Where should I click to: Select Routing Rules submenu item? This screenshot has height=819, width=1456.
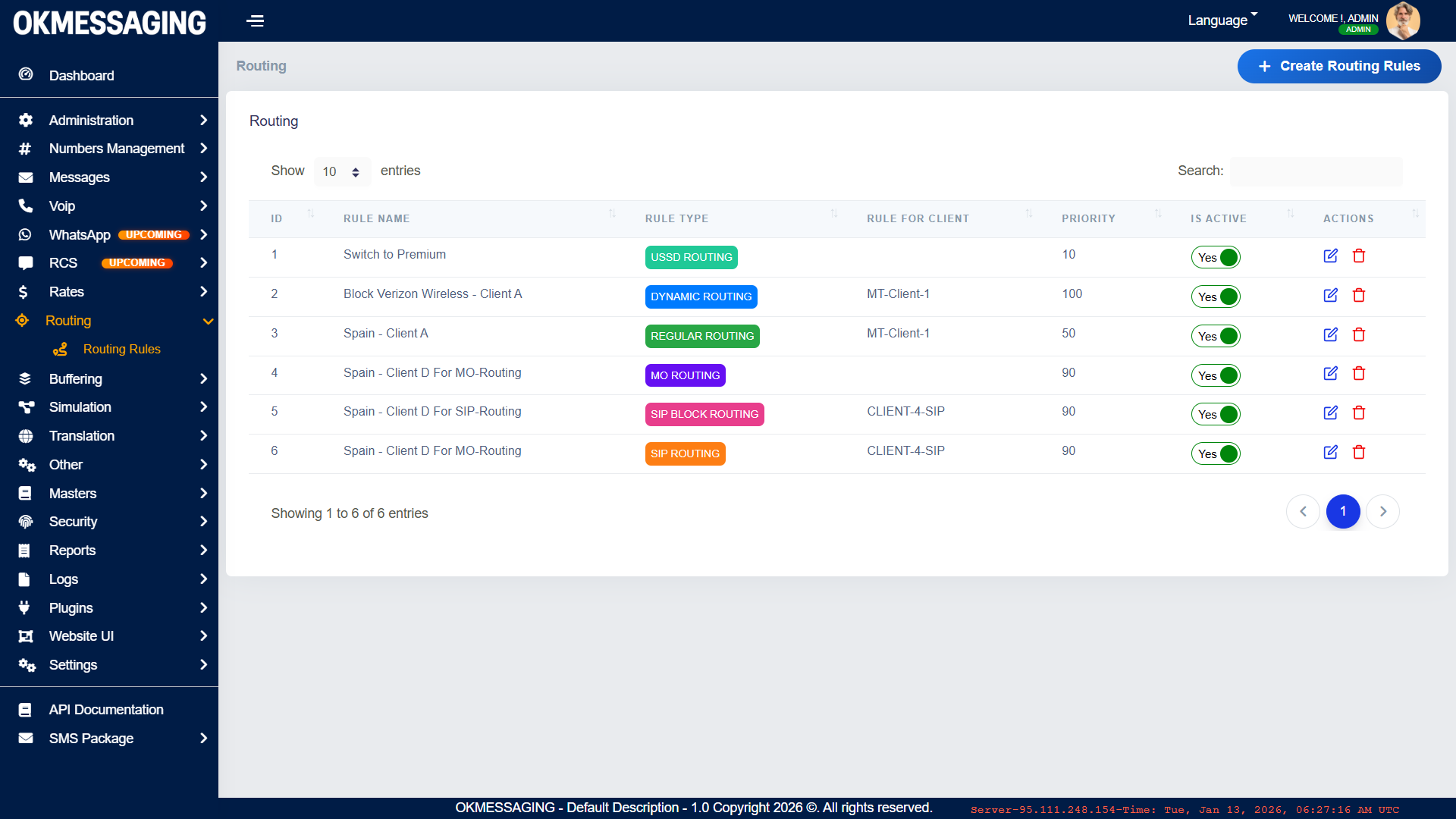click(121, 350)
